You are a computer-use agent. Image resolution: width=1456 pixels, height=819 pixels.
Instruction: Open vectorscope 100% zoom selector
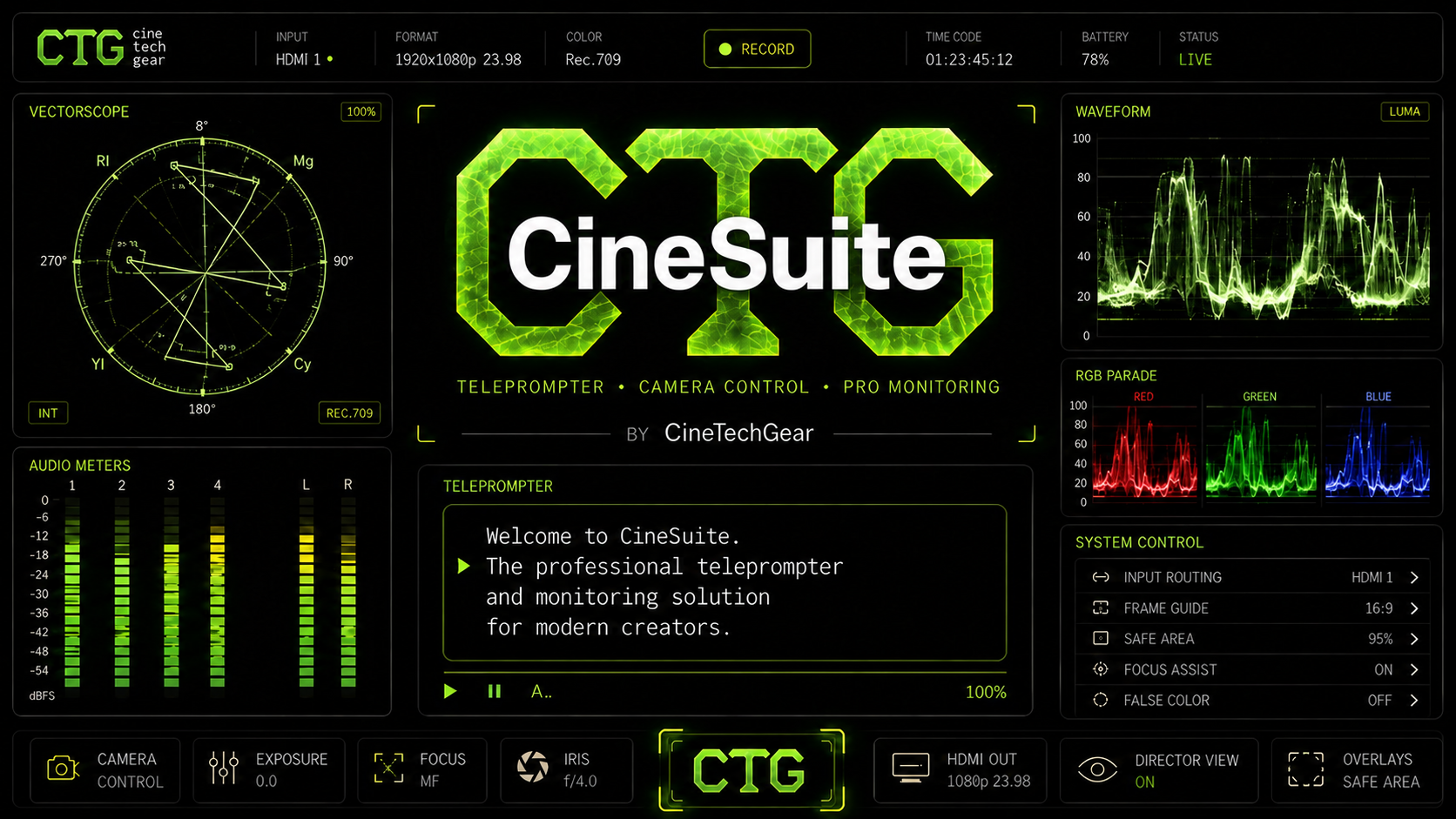tap(361, 111)
